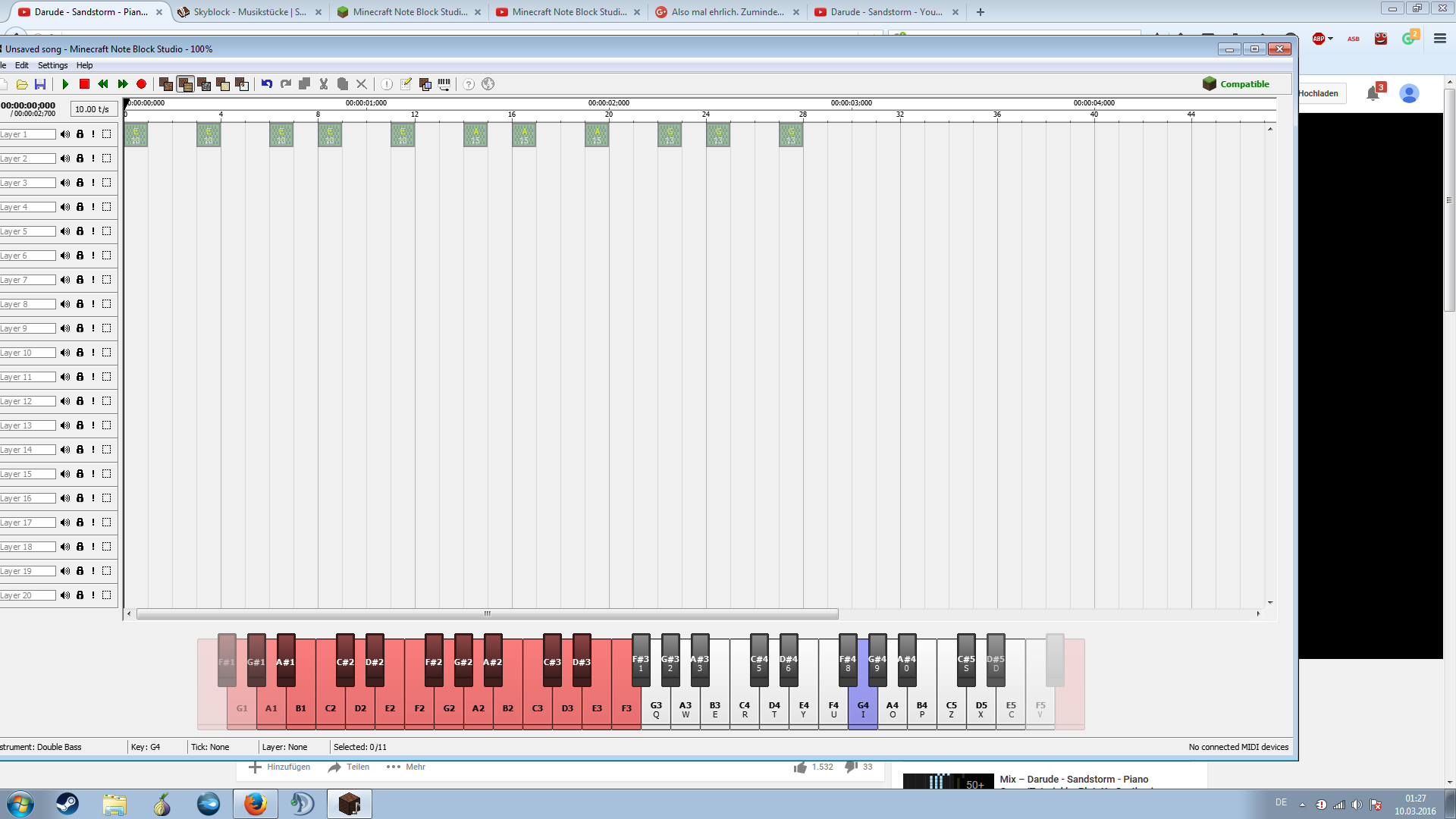This screenshot has height=819, width=1456.
Task: Switch to the 'Also mal ehrlich' browser tab
Action: pyautogui.click(x=726, y=12)
